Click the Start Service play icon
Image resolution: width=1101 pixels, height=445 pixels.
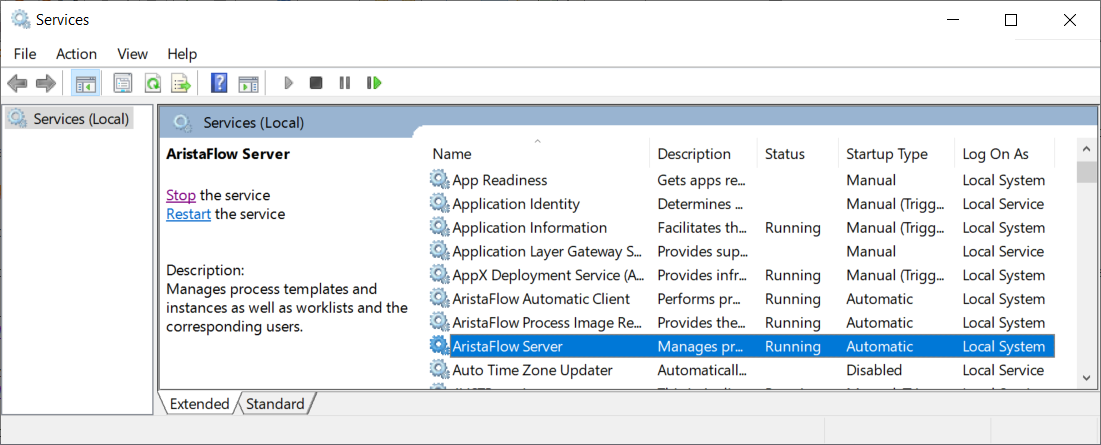click(x=288, y=84)
